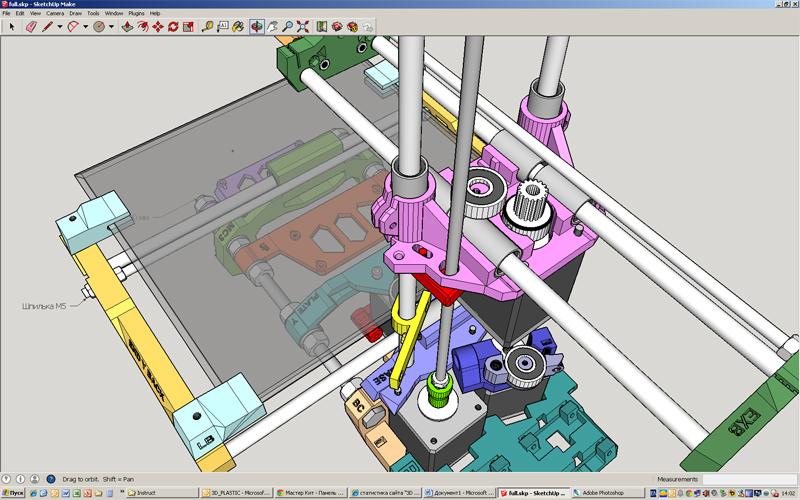Open the View menu

click(x=35, y=13)
